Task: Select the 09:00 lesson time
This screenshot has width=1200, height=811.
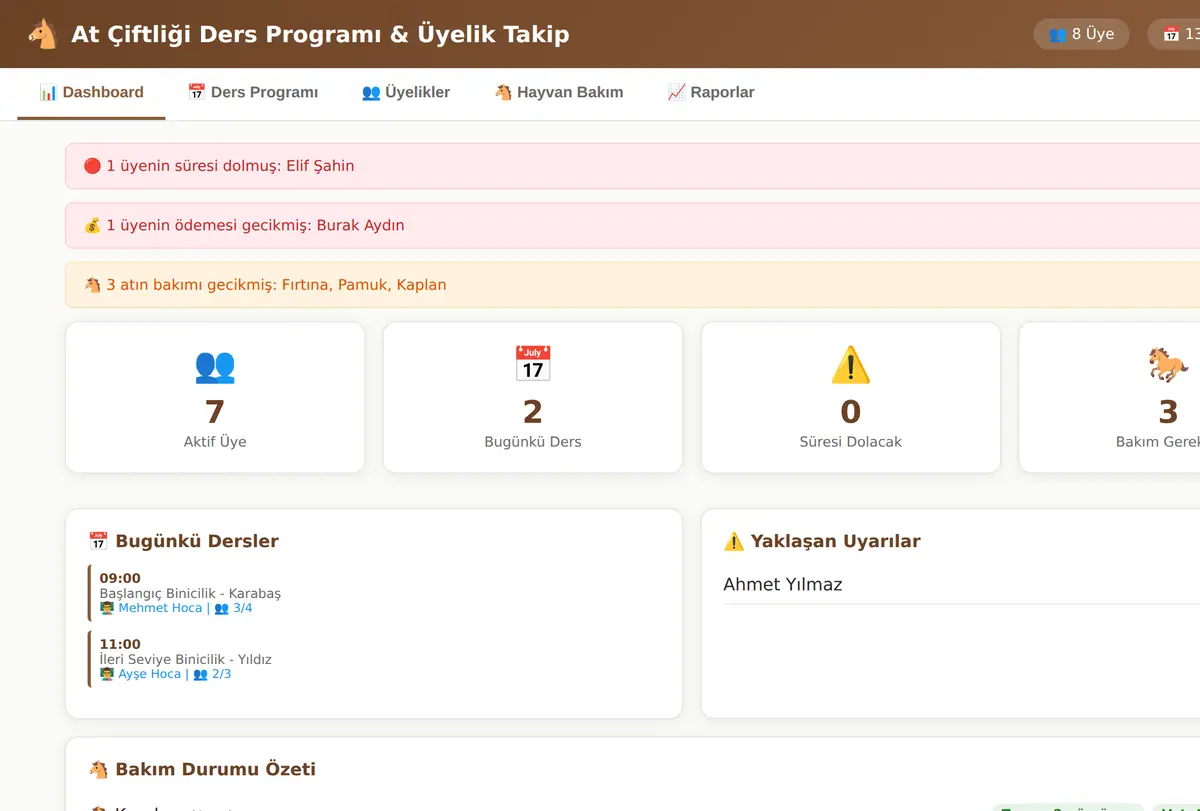Action: click(x=120, y=578)
